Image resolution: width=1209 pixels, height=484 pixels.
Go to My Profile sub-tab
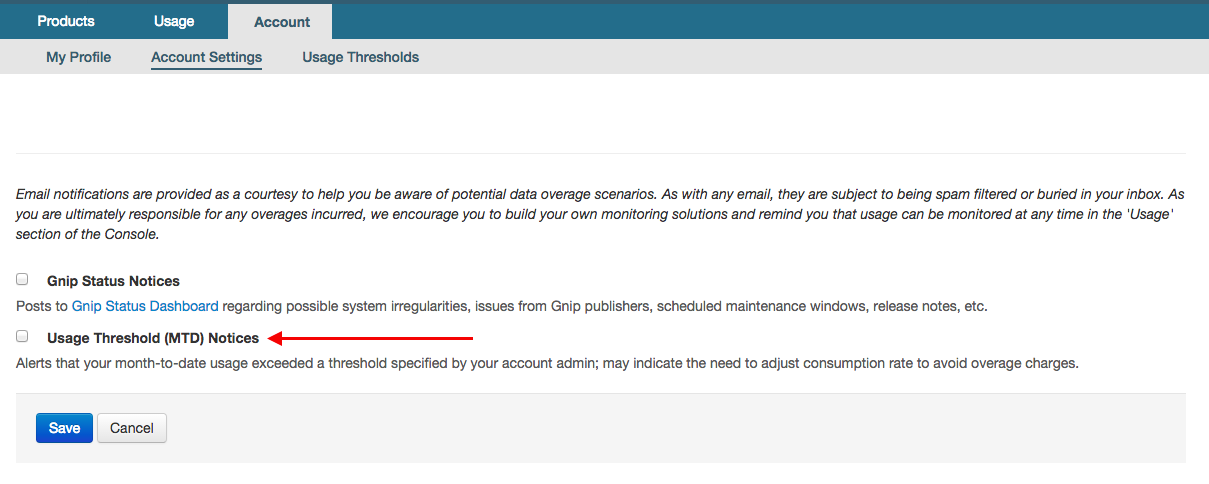[x=78, y=57]
